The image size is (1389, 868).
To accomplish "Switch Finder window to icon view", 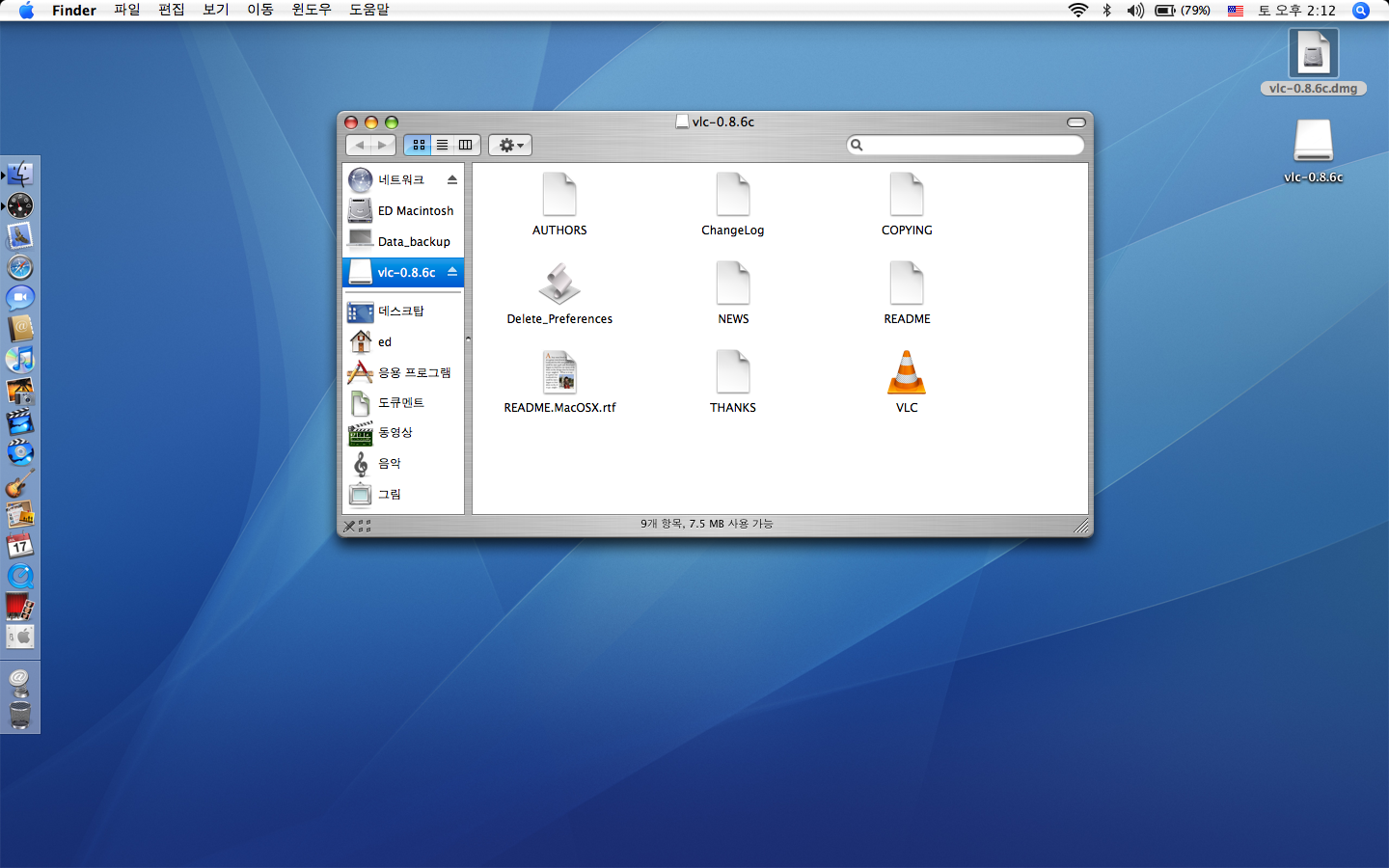I will [x=419, y=145].
